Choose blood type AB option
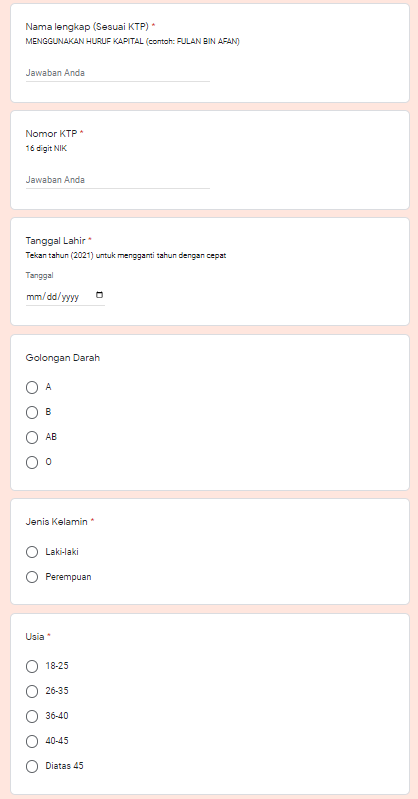The width and height of the screenshot is (418, 799). tap(32, 437)
